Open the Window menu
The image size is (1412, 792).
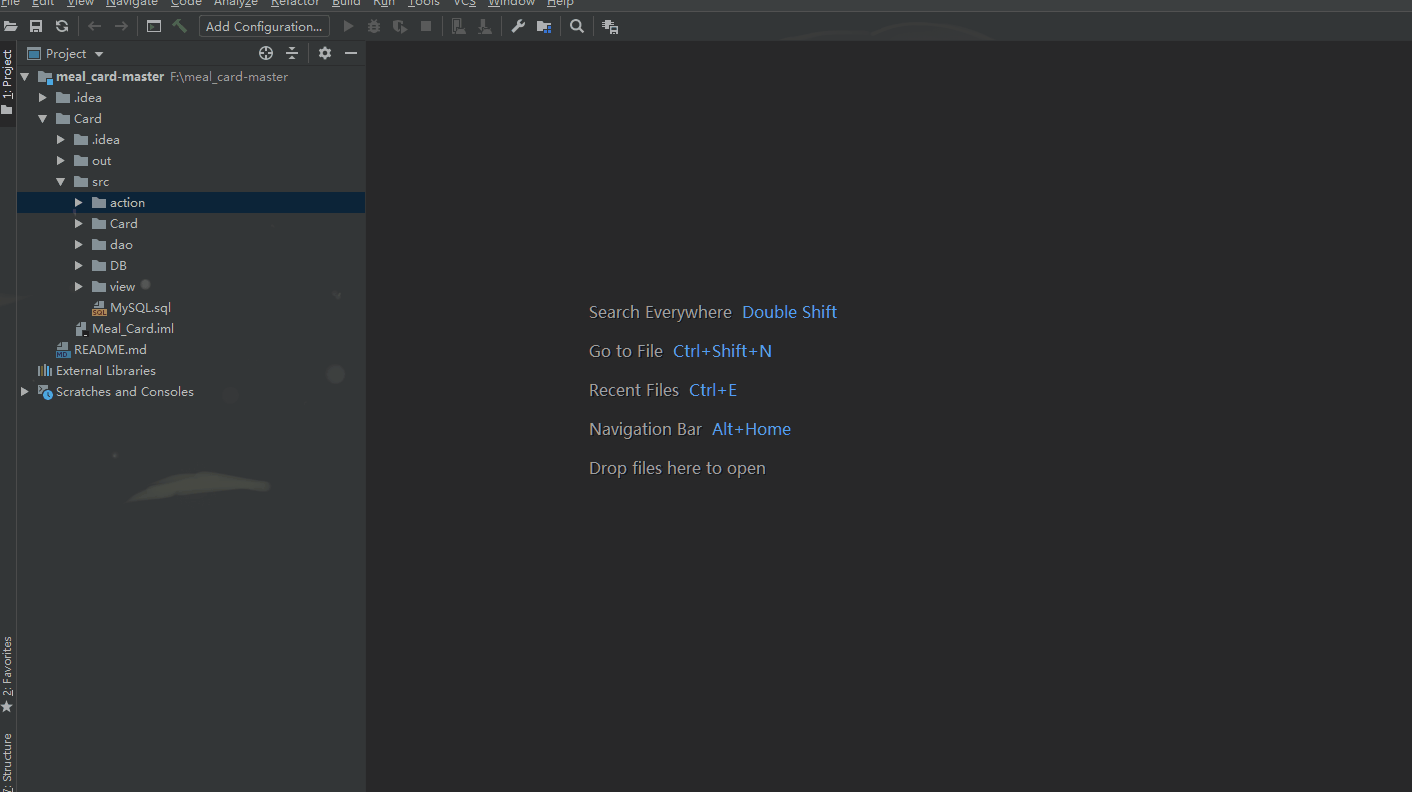[x=511, y=3]
